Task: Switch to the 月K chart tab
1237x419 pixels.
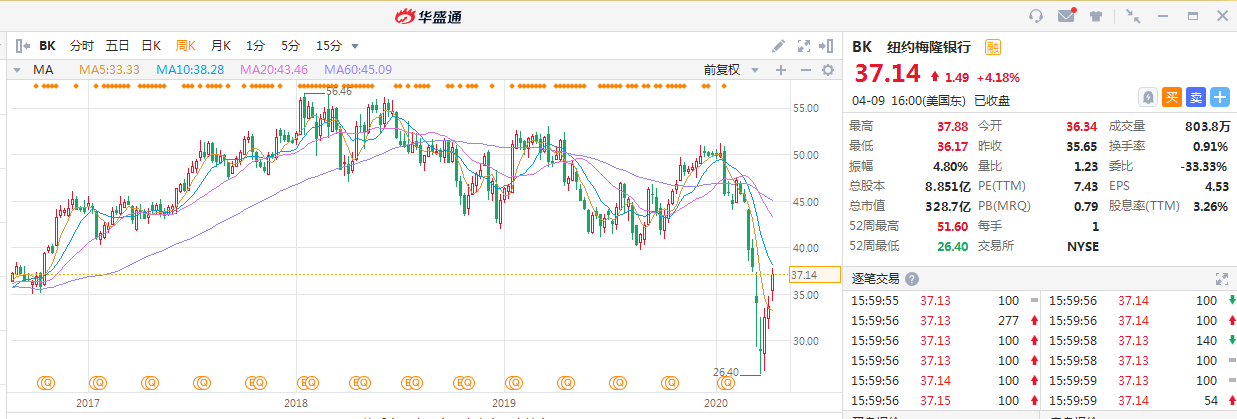Action: 220,46
